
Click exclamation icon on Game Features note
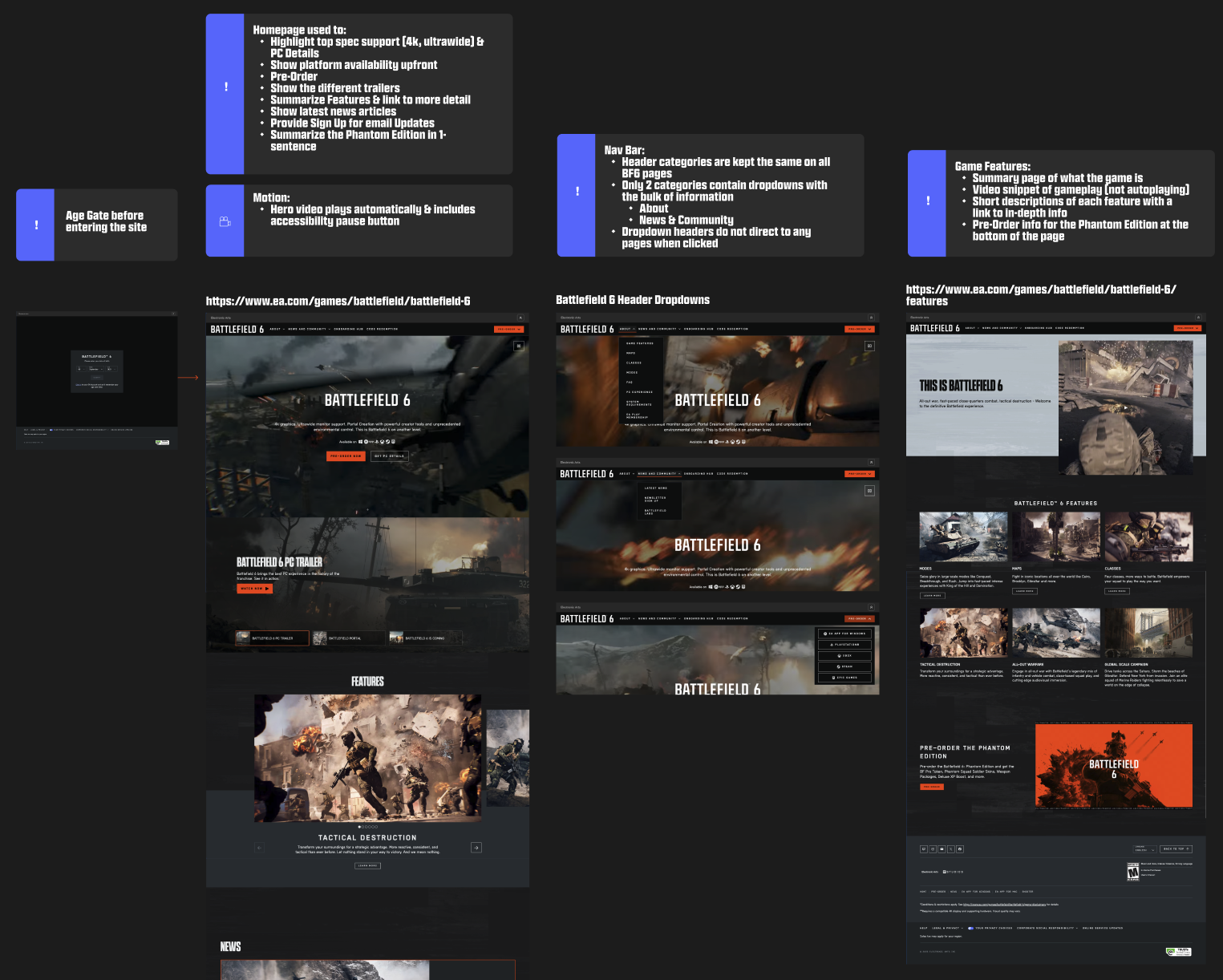click(928, 200)
